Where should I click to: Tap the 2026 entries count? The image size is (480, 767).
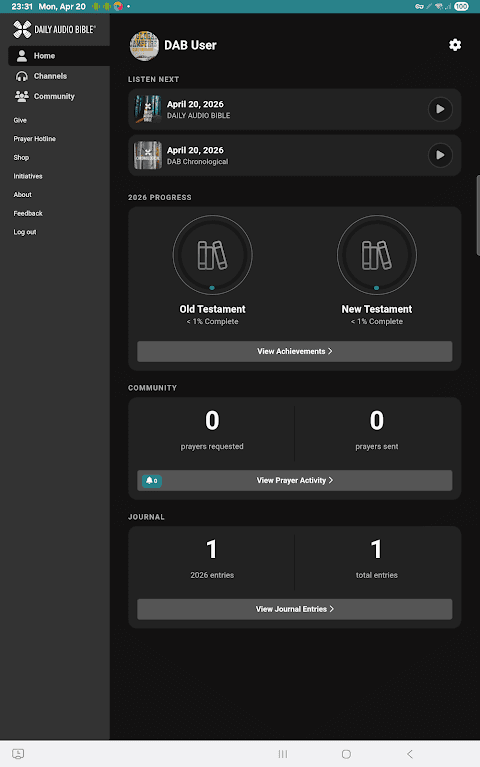pyautogui.click(x=212, y=549)
